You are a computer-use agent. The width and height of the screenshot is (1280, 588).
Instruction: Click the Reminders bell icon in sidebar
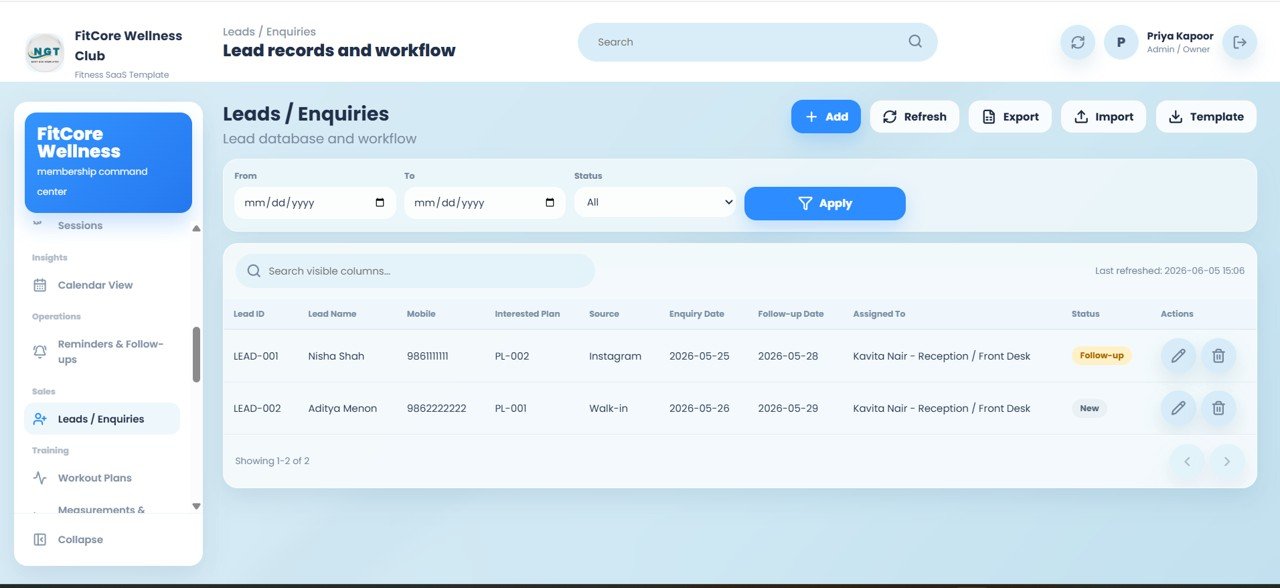40,351
